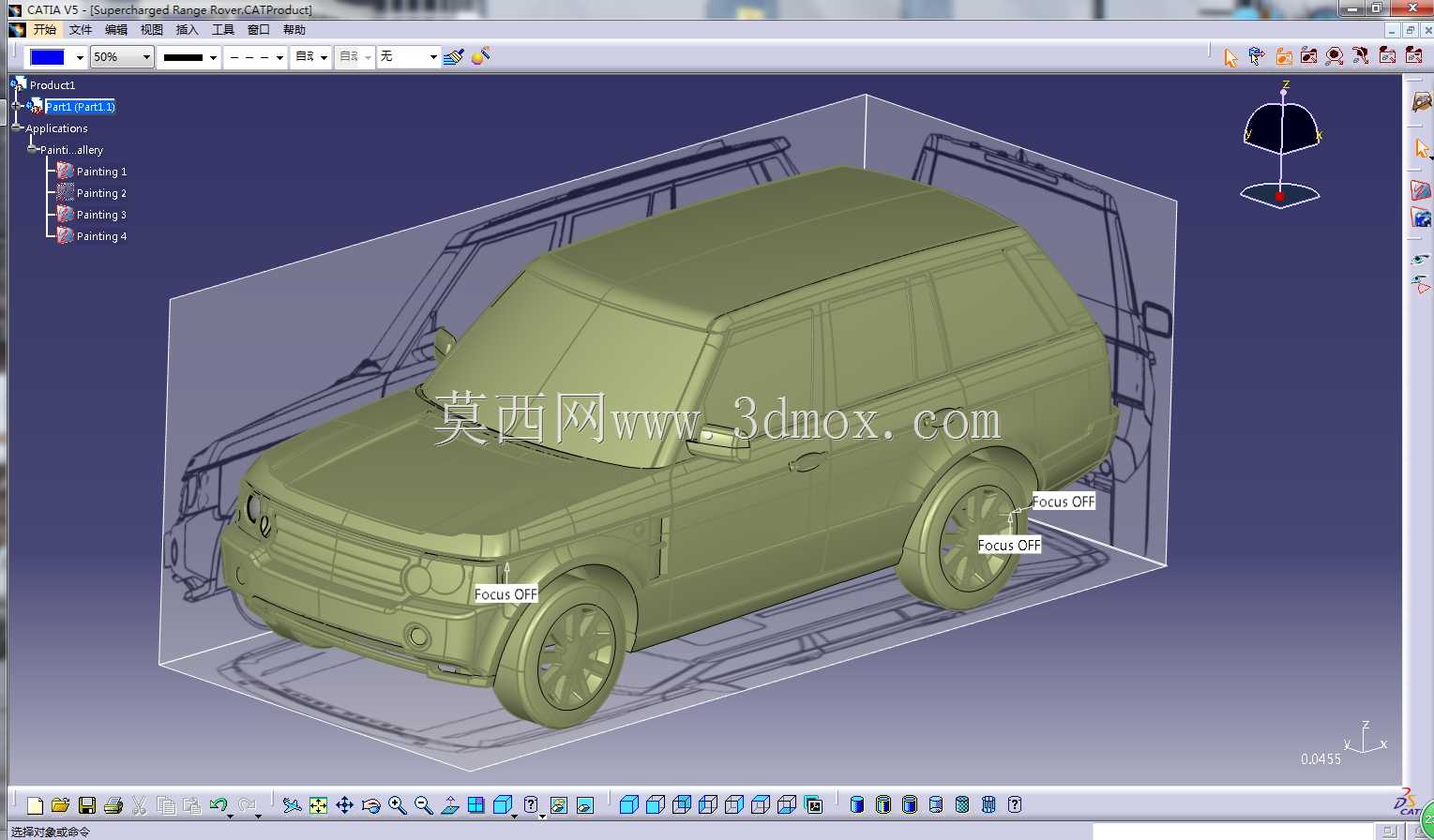The height and width of the screenshot is (840, 1434).
Task: Apply the wireframe render style cylinder
Action: pyautogui.click(x=989, y=805)
